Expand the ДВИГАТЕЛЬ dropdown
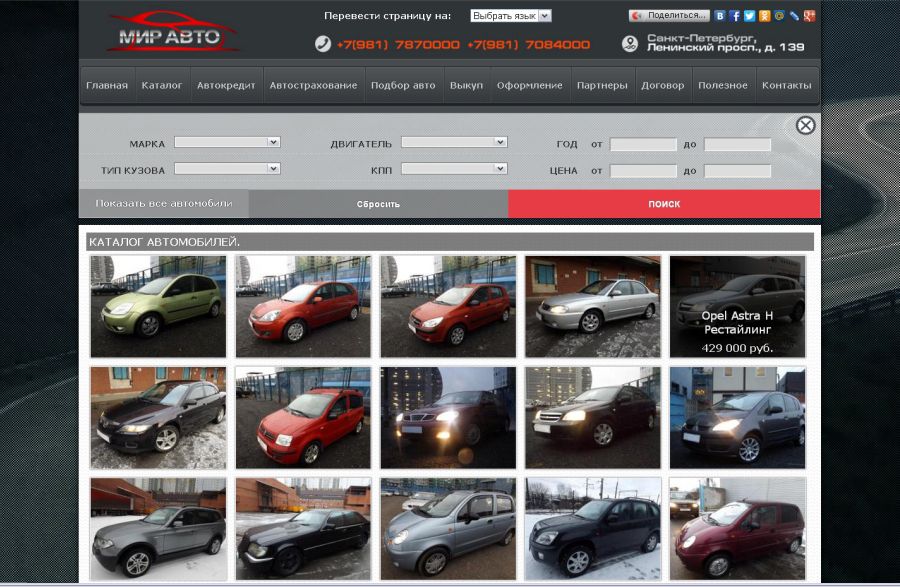900x587 pixels. pyautogui.click(x=454, y=142)
